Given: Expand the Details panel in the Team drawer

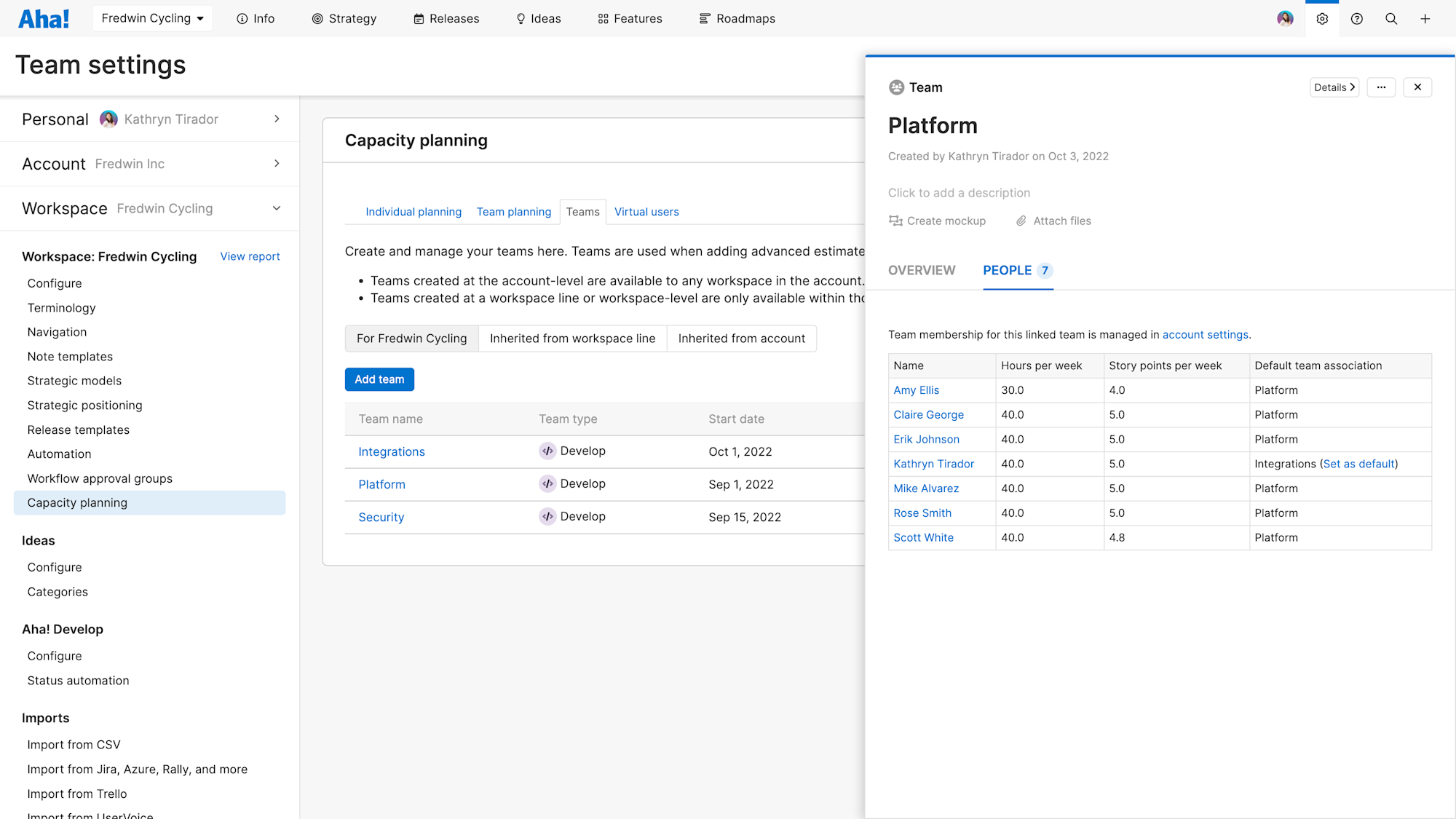Looking at the screenshot, I should (1334, 87).
